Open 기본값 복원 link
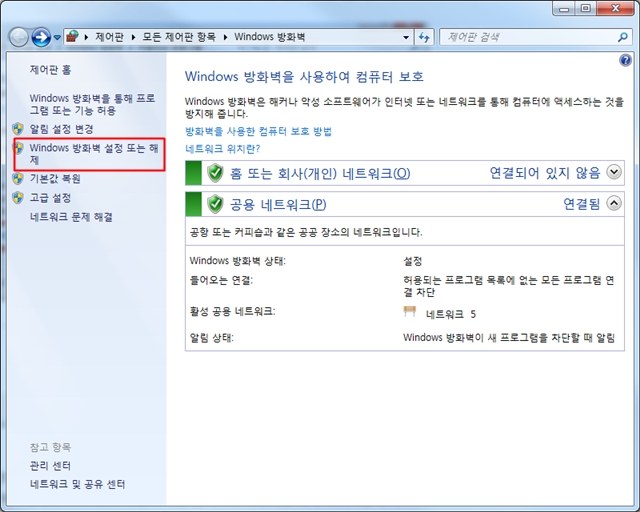The height and width of the screenshot is (512, 640). (55, 179)
